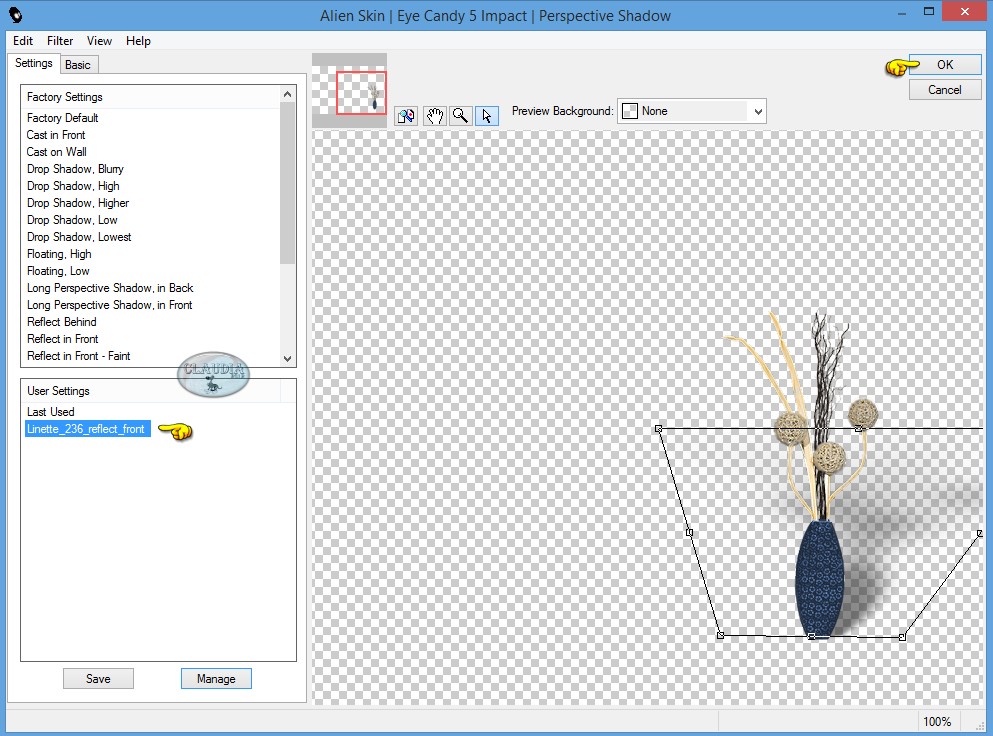Select the arrow pointer tool

486,116
